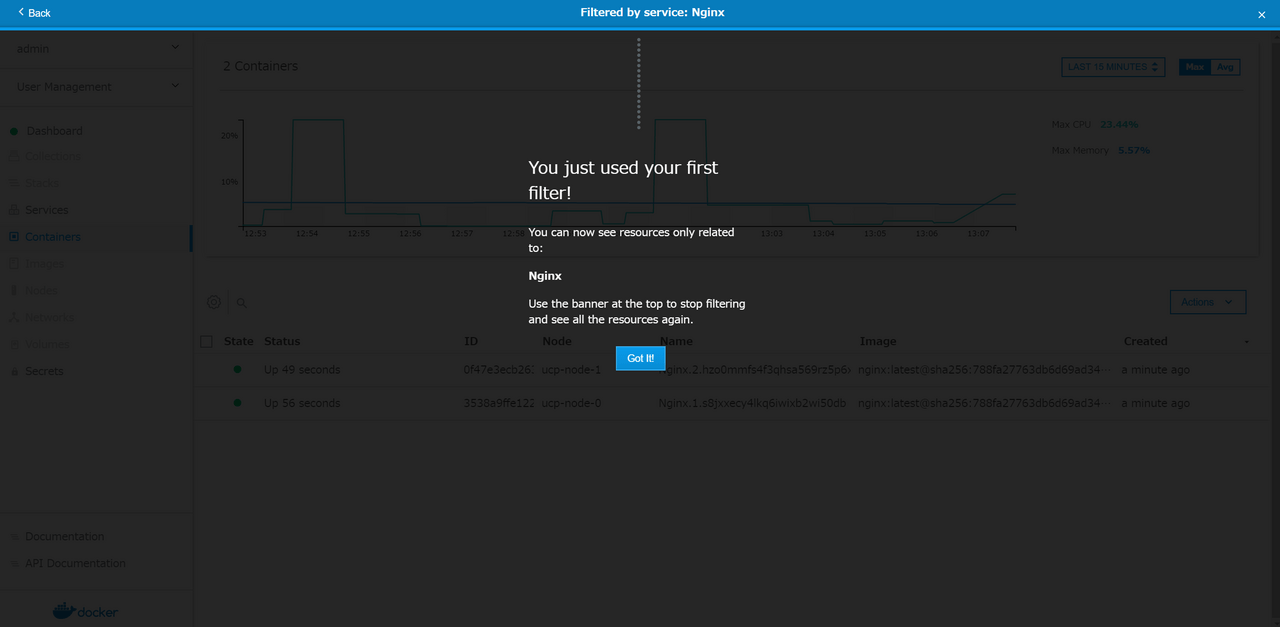This screenshot has width=1280, height=627.
Task: Click the gear settings icon above table
Action: [214, 302]
